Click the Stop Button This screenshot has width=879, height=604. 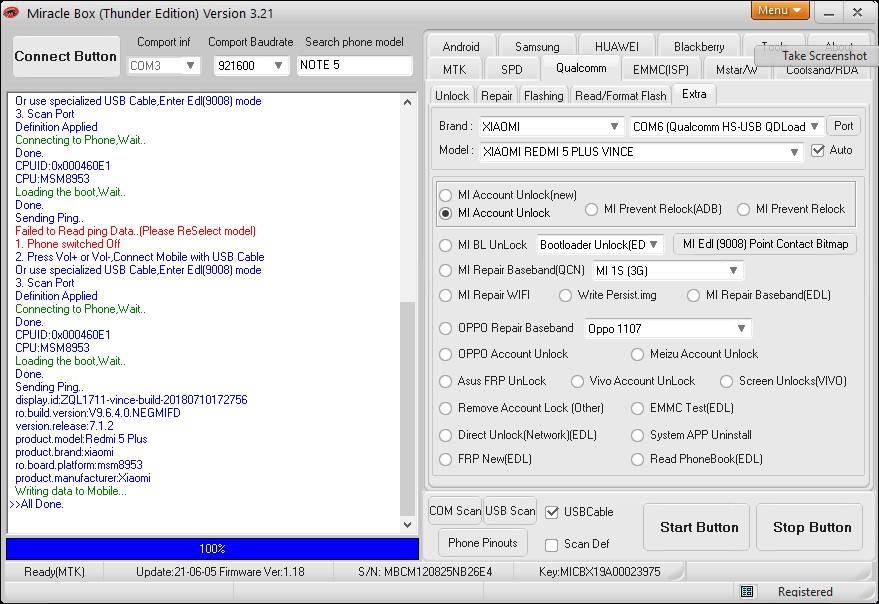click(x=809, y=527)
